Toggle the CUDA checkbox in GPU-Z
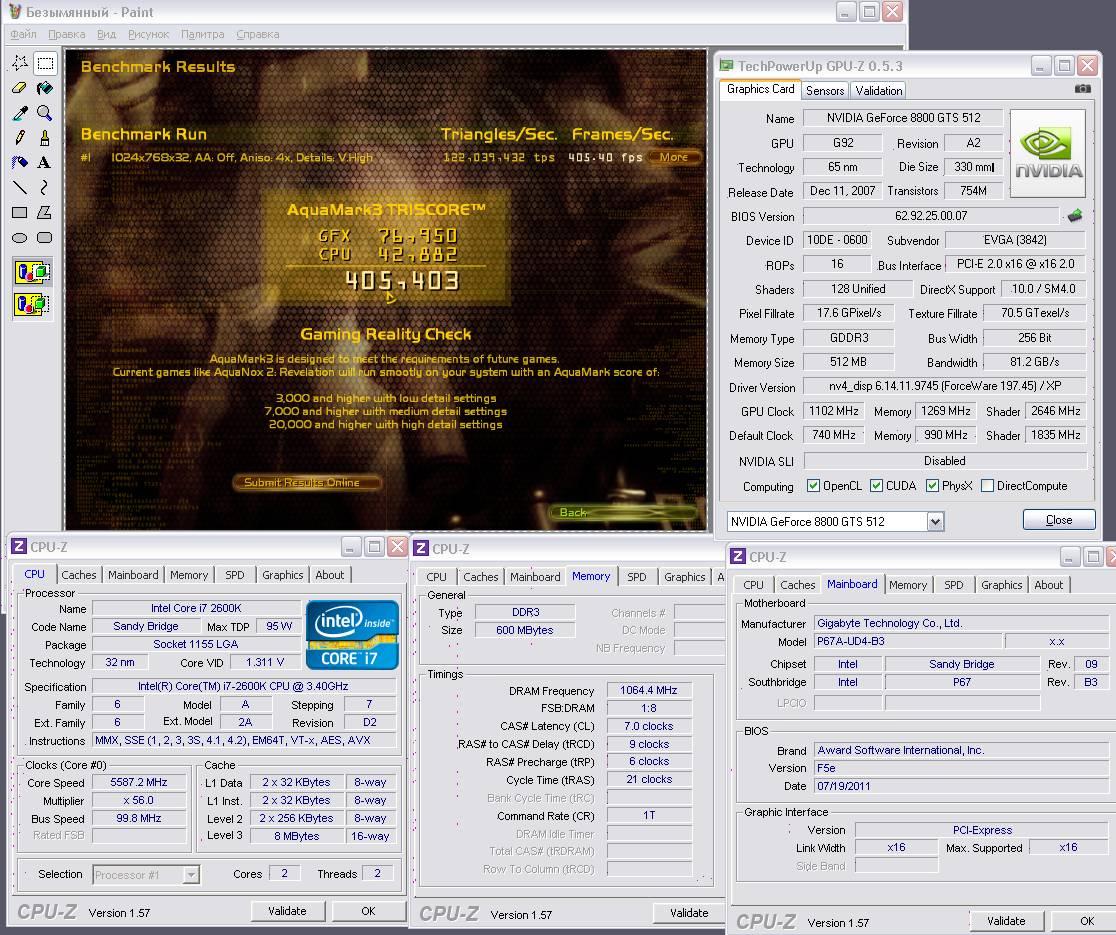Viewport: 1116px width, 935px height. click(876, 486)
